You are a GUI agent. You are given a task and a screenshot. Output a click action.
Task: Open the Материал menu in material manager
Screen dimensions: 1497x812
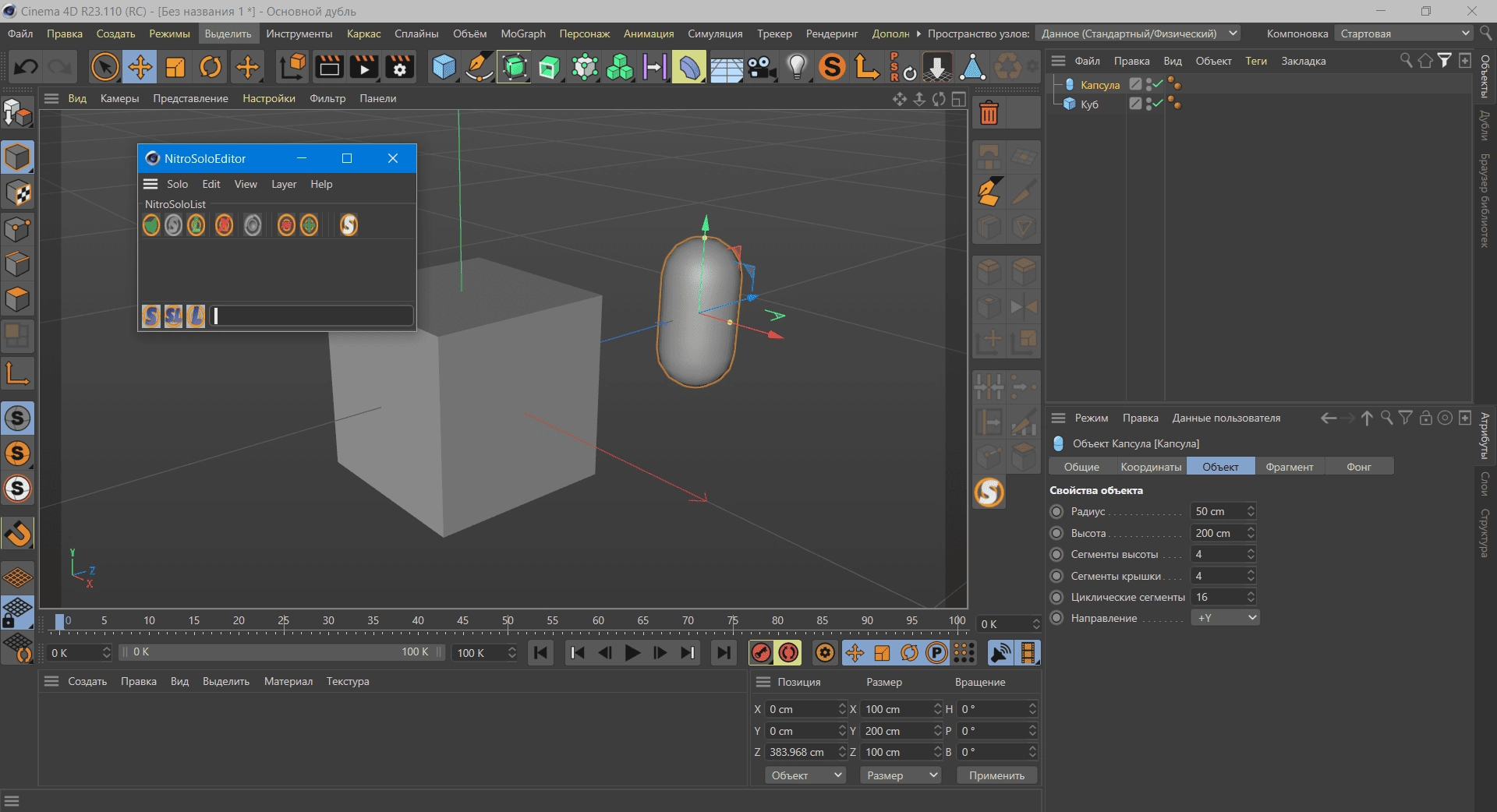[x=288, y=681]
